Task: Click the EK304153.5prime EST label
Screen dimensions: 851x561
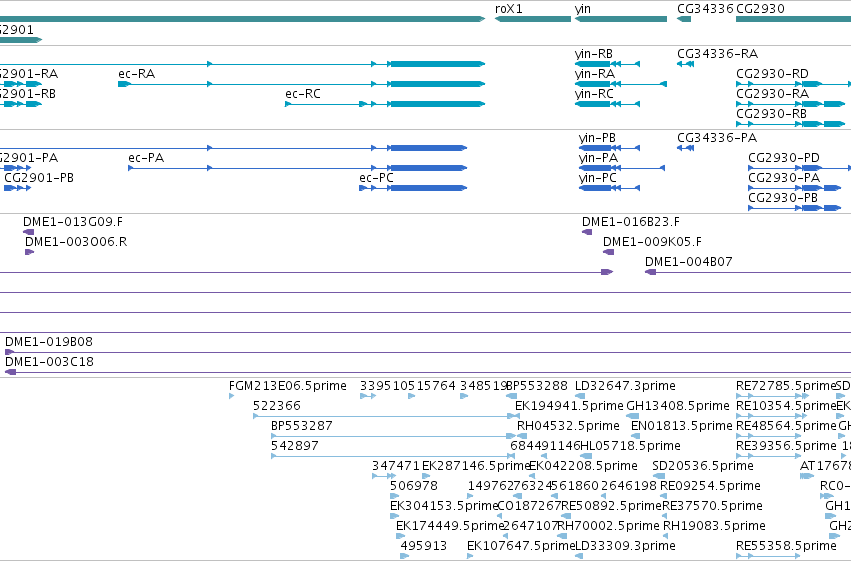Action: click(x=444, y=506)
